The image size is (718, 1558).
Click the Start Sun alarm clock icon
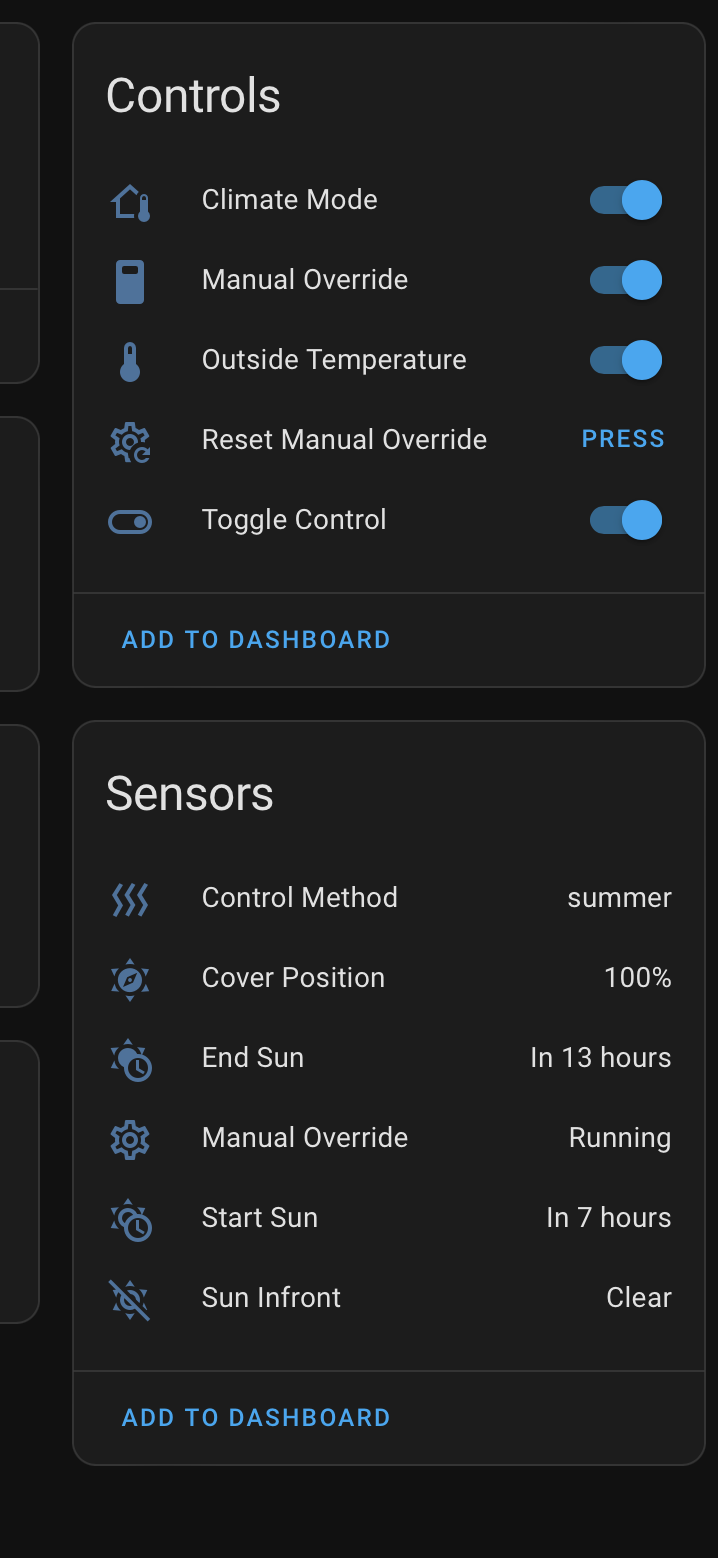129,1218
